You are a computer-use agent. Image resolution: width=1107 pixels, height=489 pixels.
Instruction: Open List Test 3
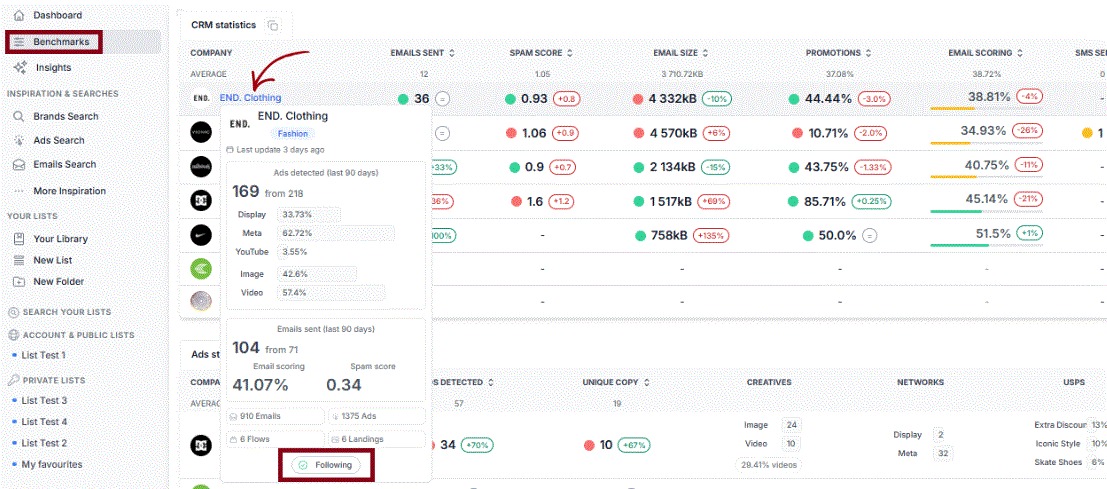(x=44, y=401)
